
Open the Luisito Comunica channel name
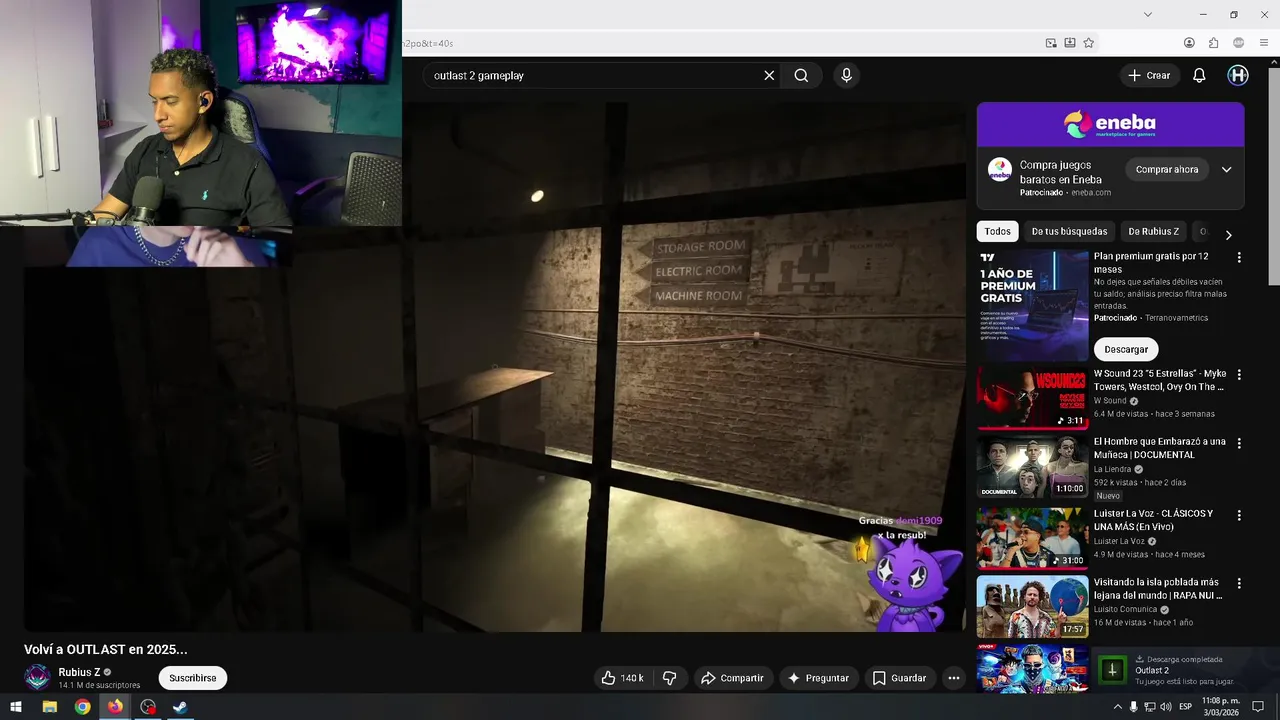click(x=1125, y=609)
